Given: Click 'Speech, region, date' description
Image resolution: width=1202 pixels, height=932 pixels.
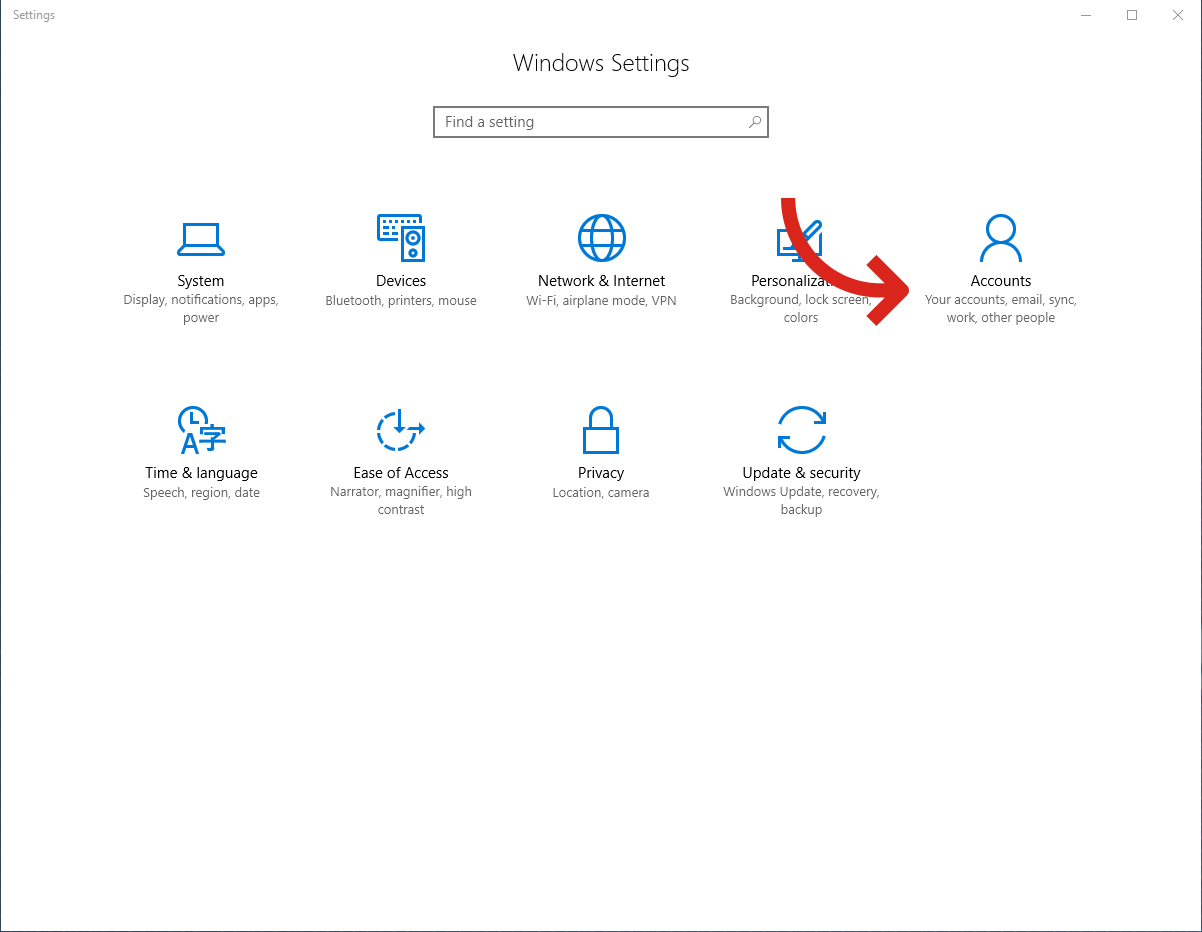Looking at the screenshot, I should (201, 493).
